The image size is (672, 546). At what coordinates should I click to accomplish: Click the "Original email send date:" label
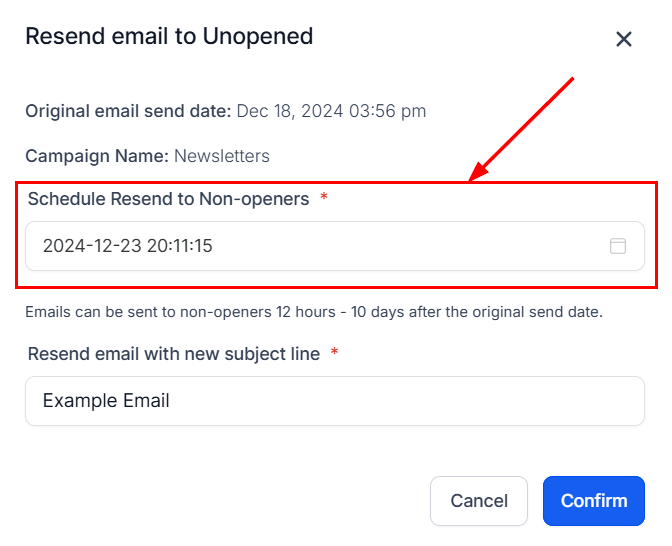[128, 111]
